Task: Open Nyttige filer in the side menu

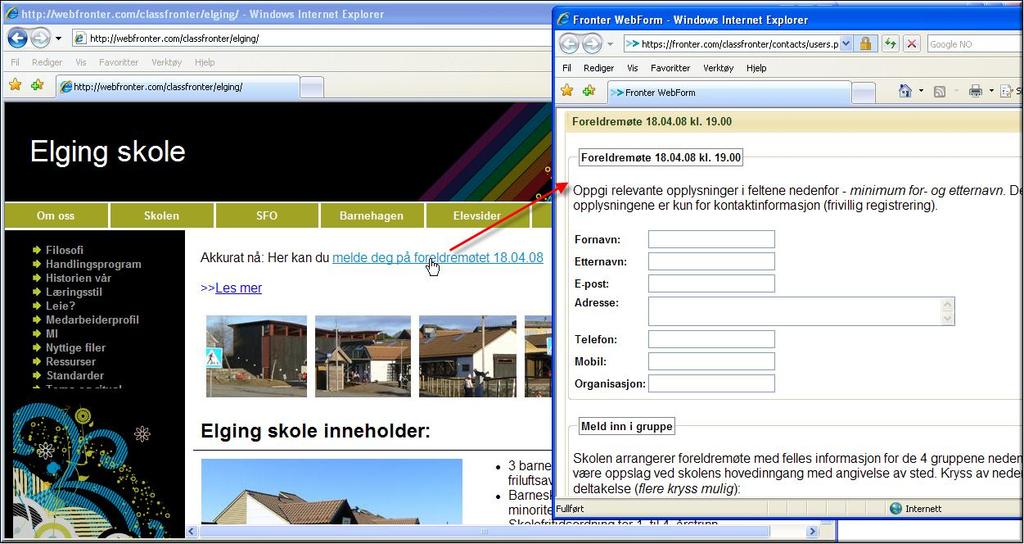Action: point(76,348)
